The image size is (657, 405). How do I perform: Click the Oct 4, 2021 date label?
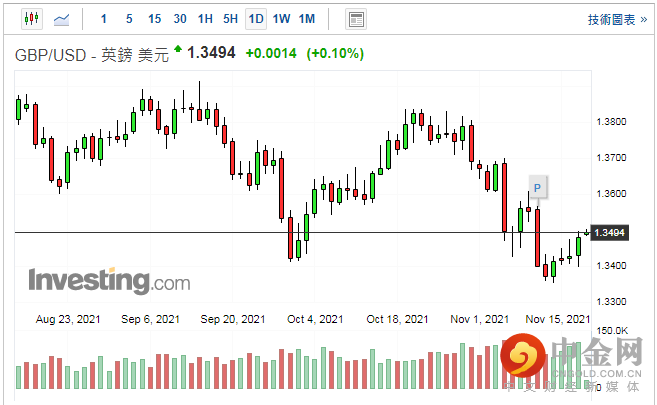pos(315,319)
